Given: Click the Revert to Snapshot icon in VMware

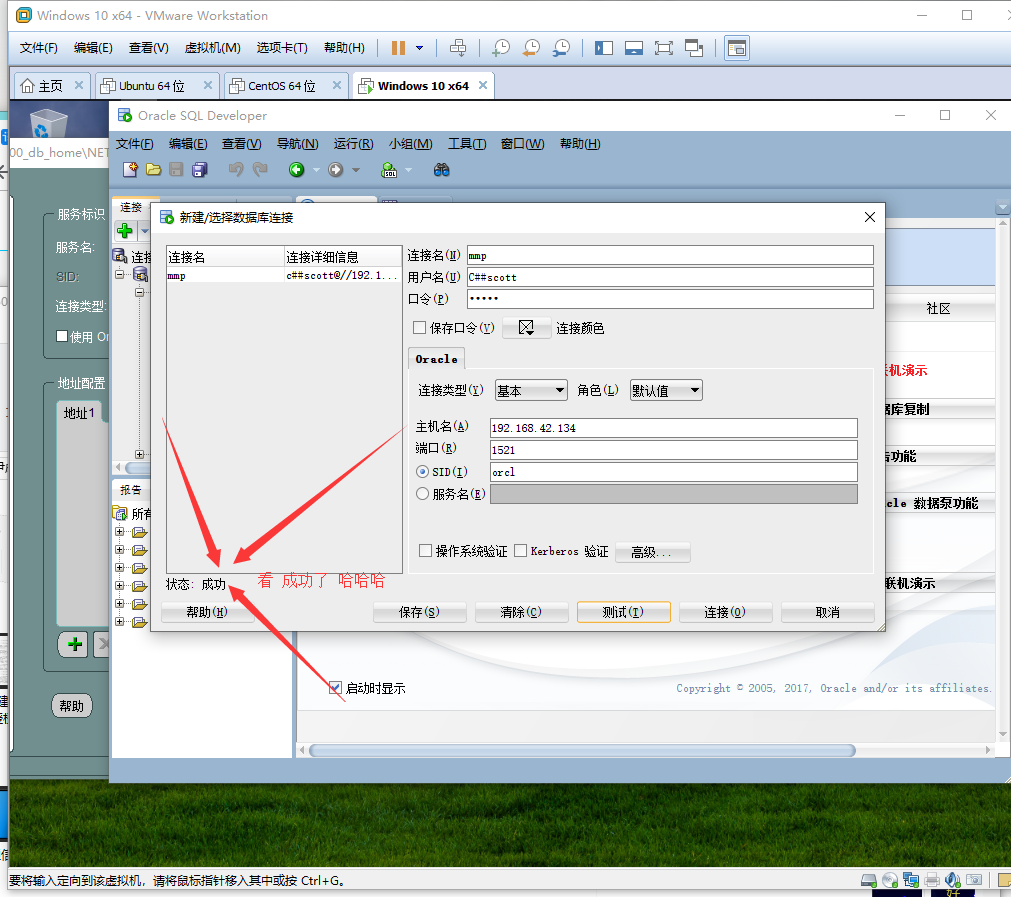Looking at the screenshot, I should tap(531, 48).
